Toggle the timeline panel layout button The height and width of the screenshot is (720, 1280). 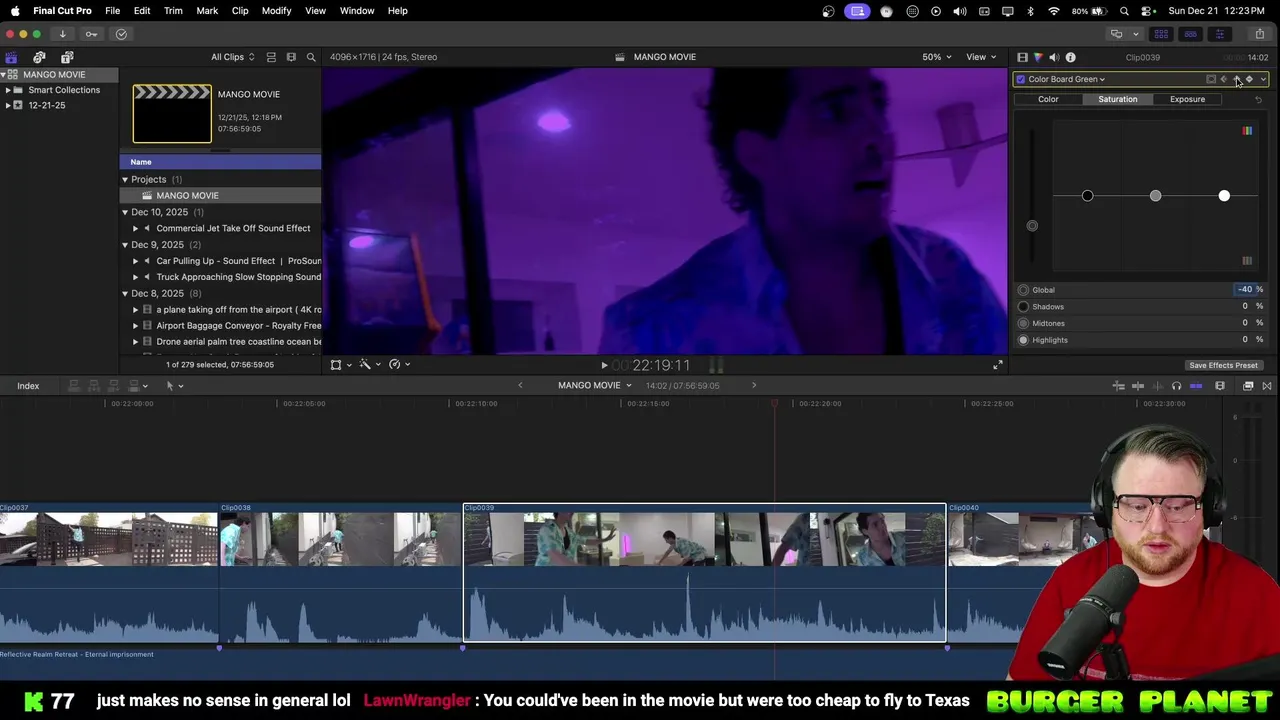pyautogui.click(x=1190, y=34)
